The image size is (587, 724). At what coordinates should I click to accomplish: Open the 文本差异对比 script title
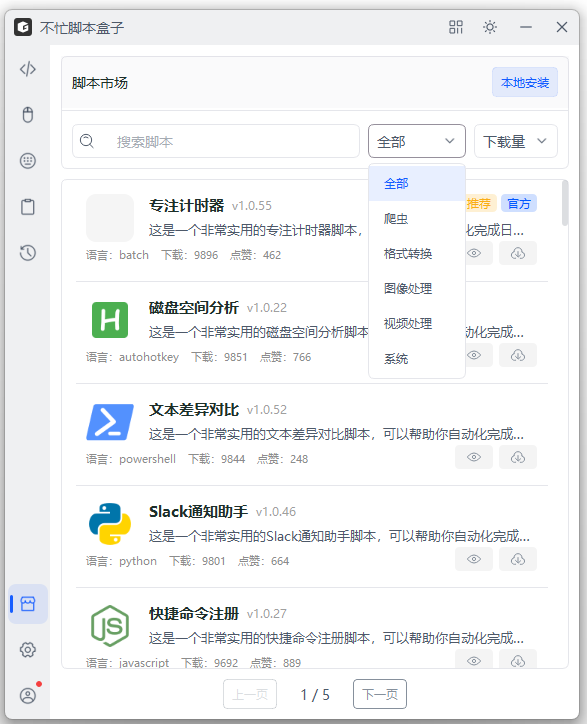(x=194, y=410)
